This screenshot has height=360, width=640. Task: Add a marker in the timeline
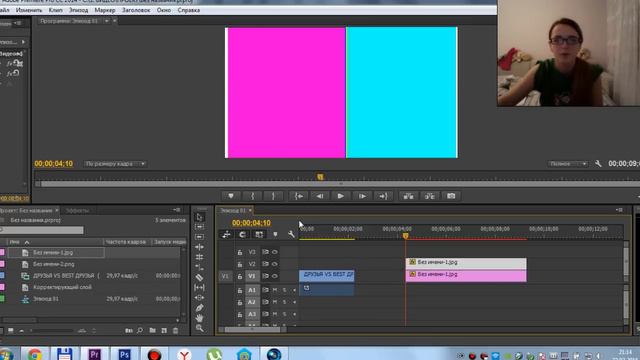point(275,235)
